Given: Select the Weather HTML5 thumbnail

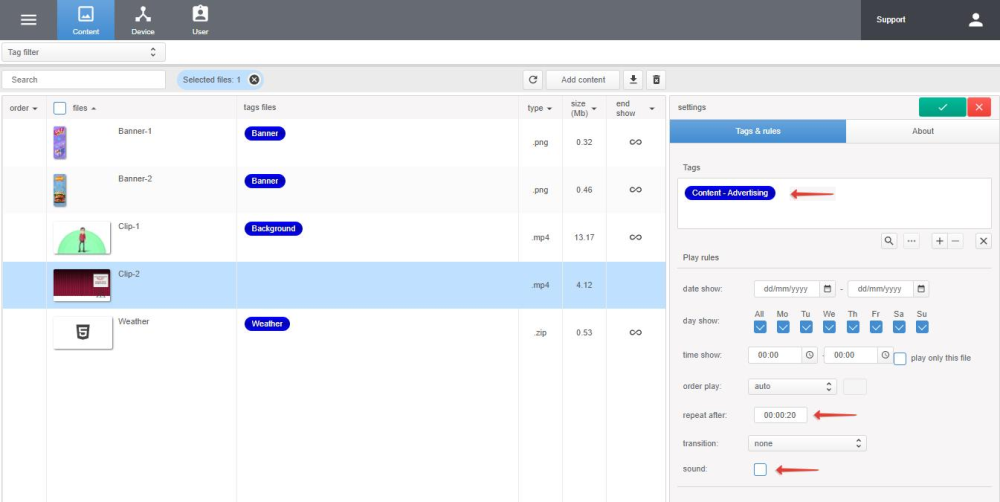Looking at the screenshot, I should [x=83, y=333].
